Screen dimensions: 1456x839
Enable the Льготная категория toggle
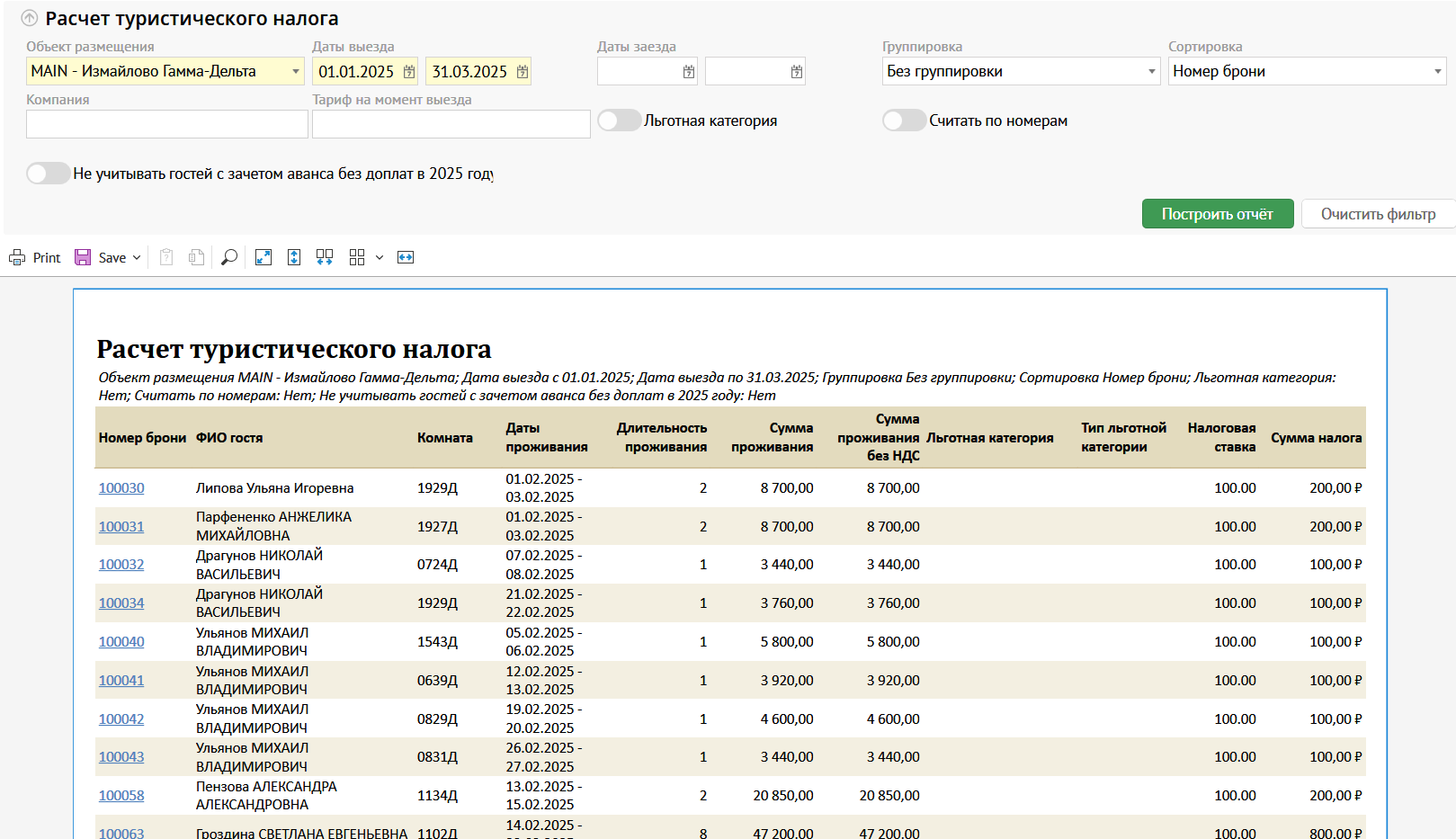click(x=620, y=120)
